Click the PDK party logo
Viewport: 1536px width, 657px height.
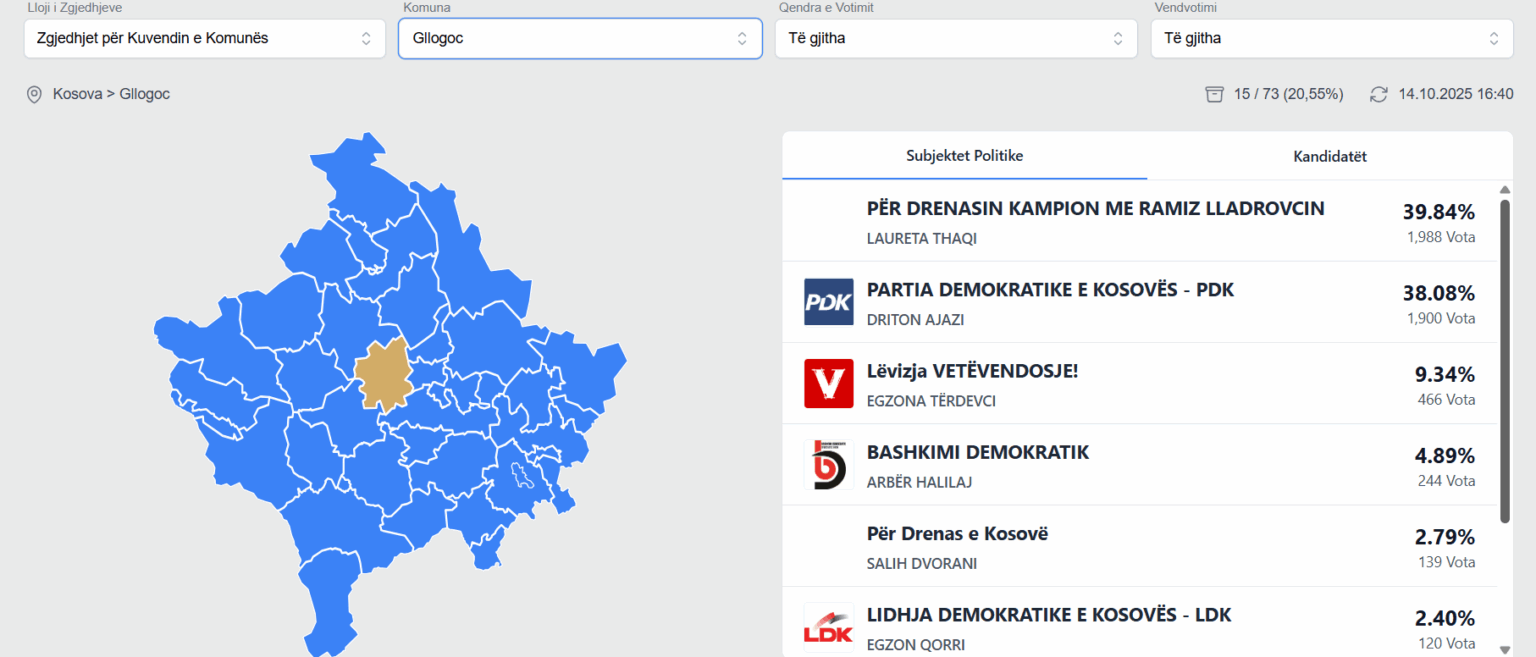(828, 302)
